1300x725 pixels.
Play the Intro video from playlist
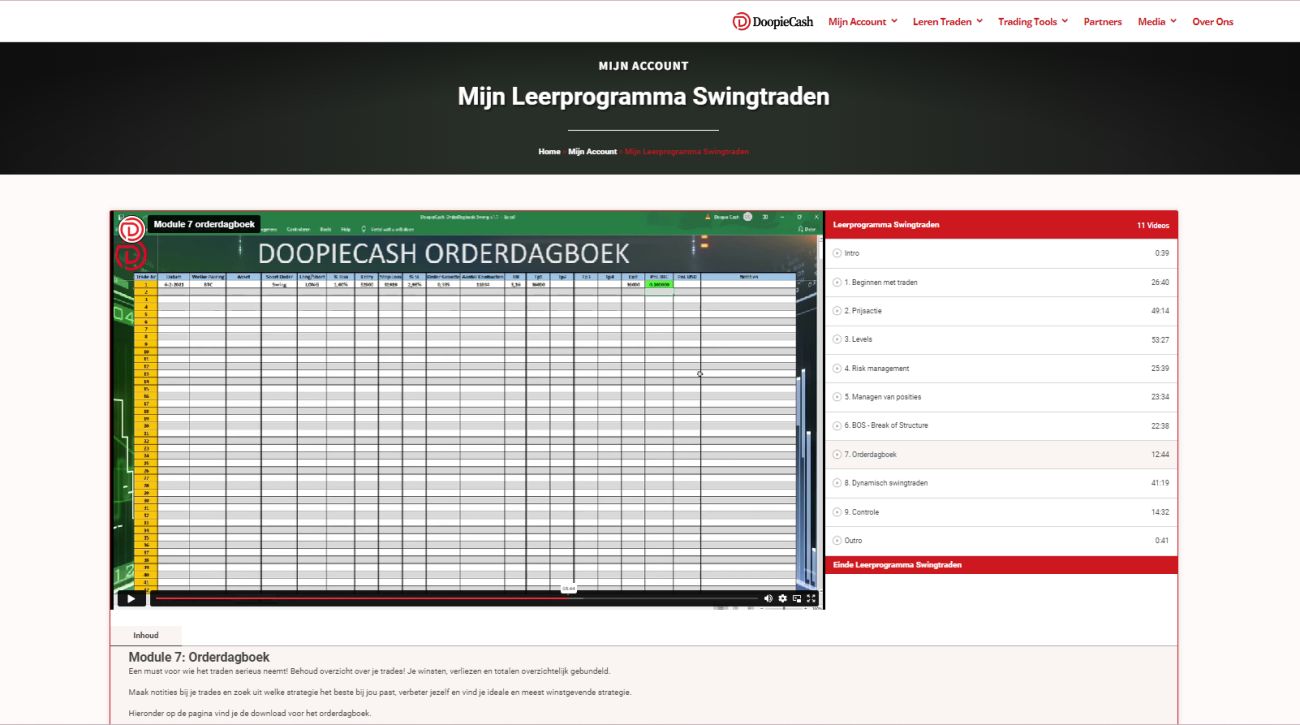click(x=1001, y=253)
